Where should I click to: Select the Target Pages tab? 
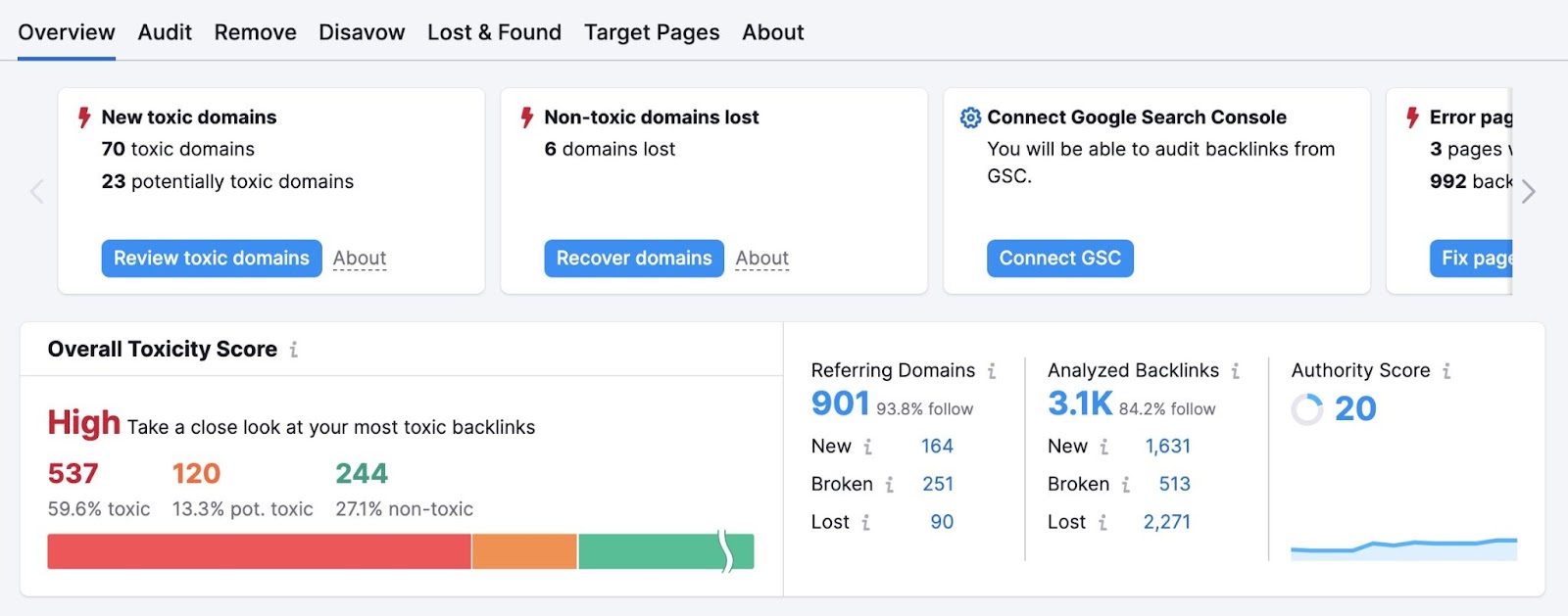(652, 32)
